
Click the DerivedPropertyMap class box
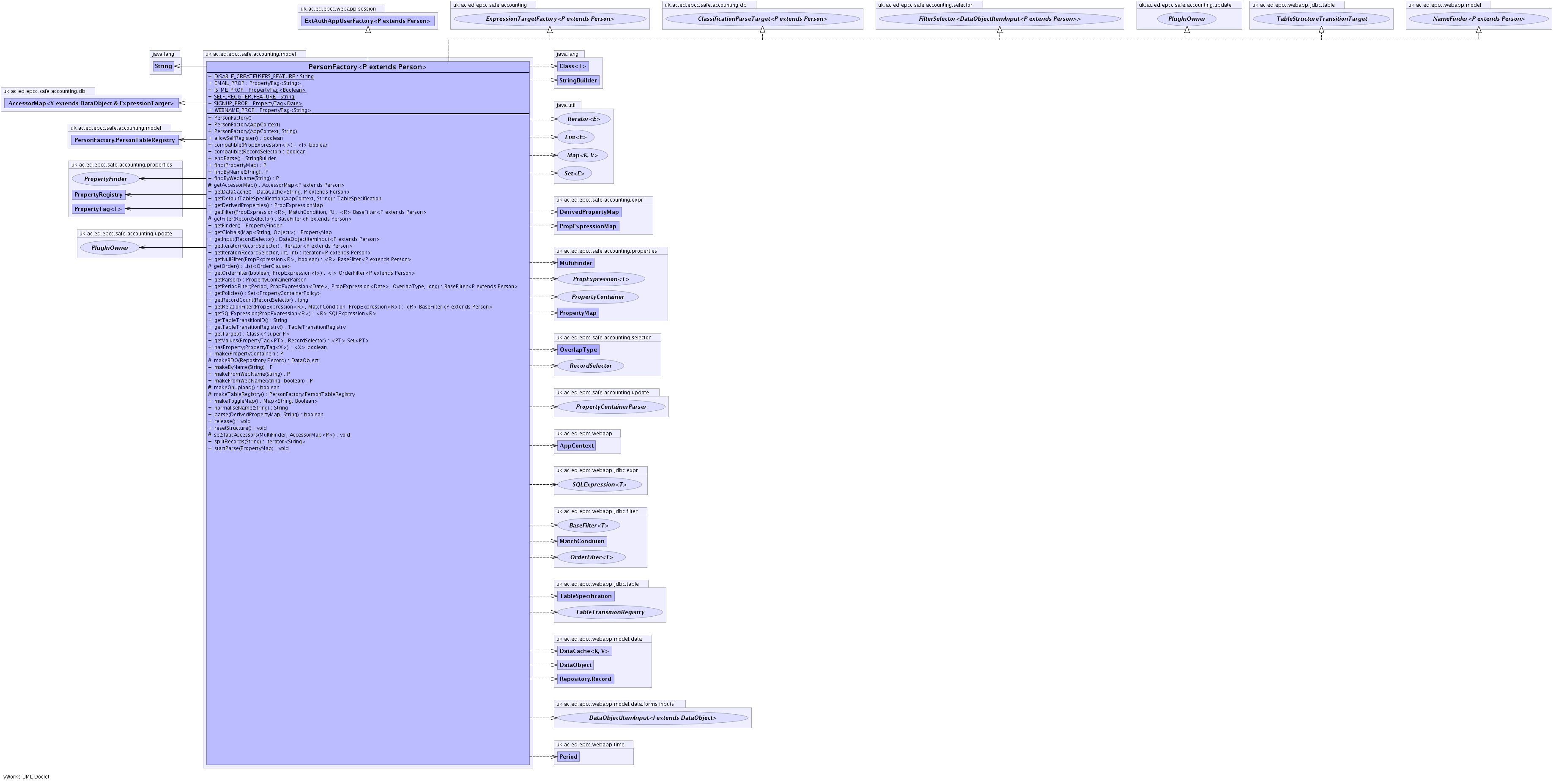[589, 212]
